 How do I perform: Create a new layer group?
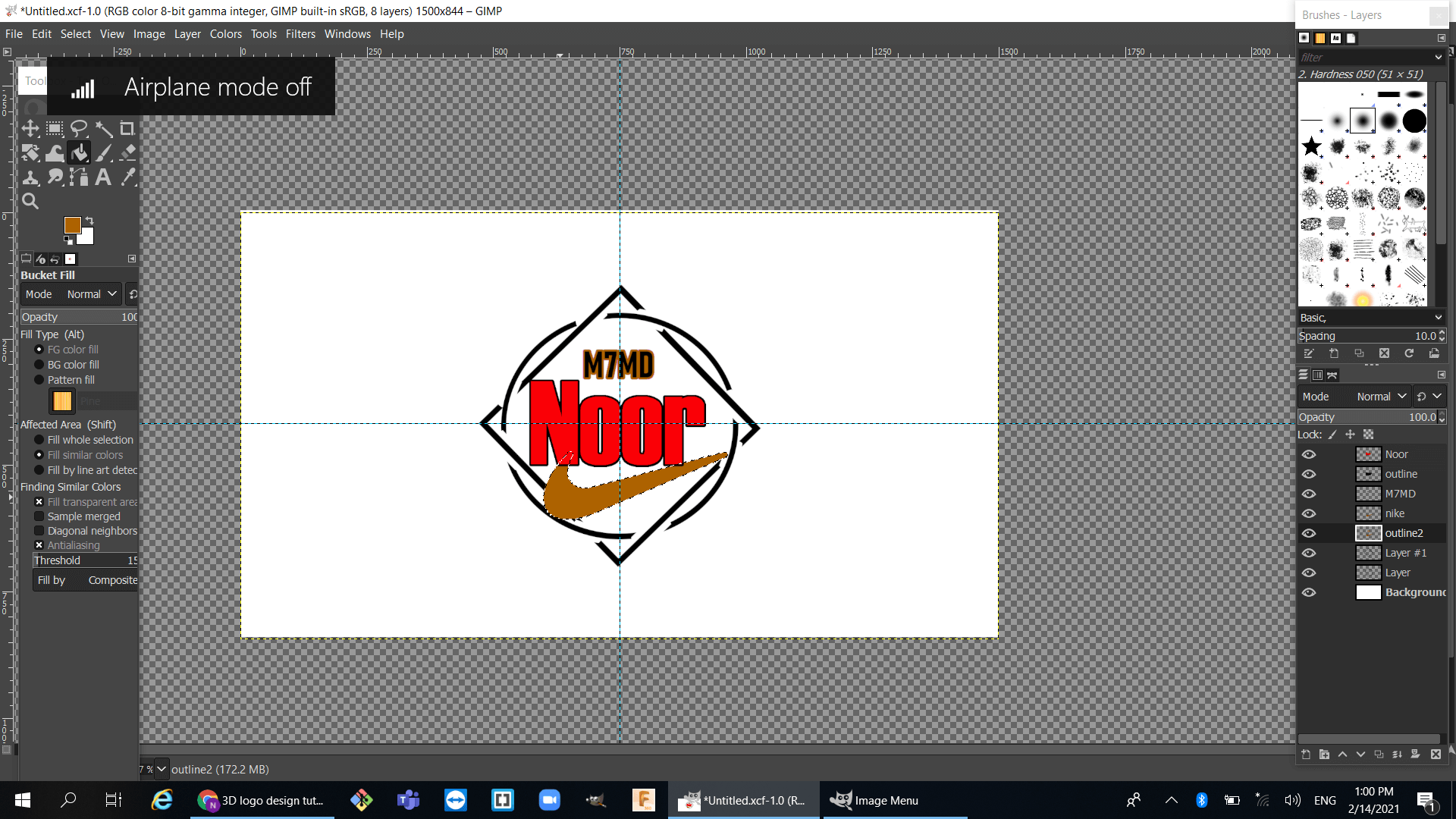[1324, 755]
